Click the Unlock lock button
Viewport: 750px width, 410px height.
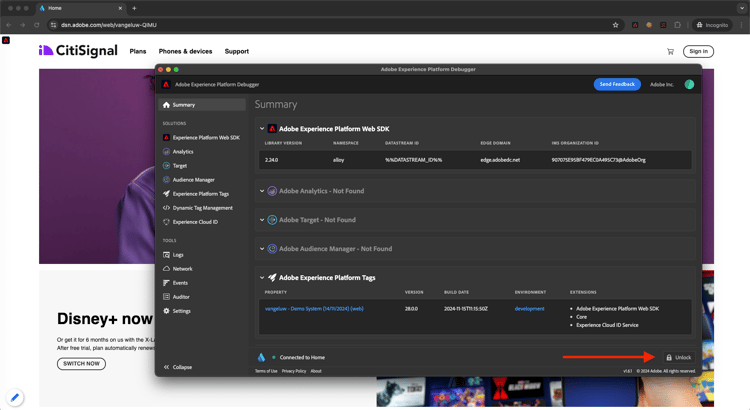(679, 357)
